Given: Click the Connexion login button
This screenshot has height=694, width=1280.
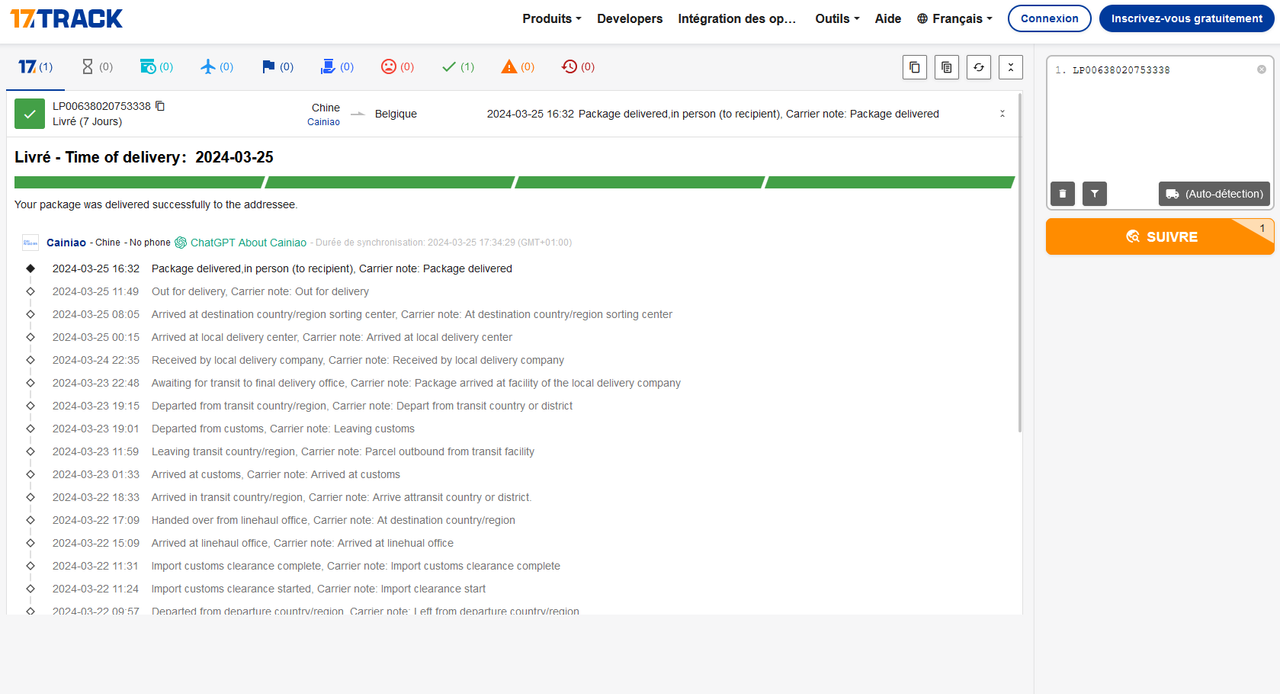Looking at the screenshot, I should pyautogui.click(x=1049, y=18).
